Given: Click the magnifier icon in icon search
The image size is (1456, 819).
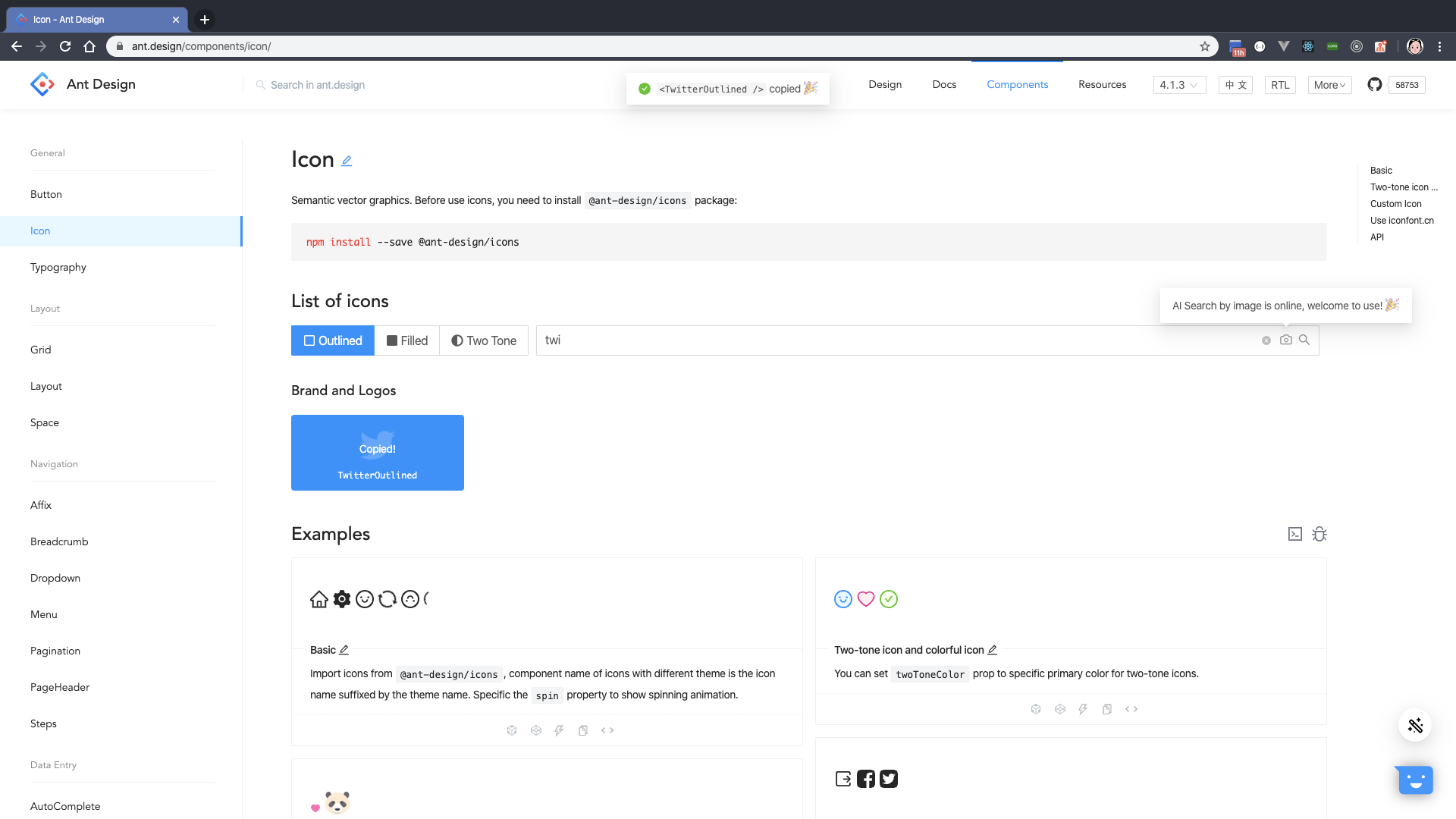Looking at the screenshot, I should point(1304,340).
